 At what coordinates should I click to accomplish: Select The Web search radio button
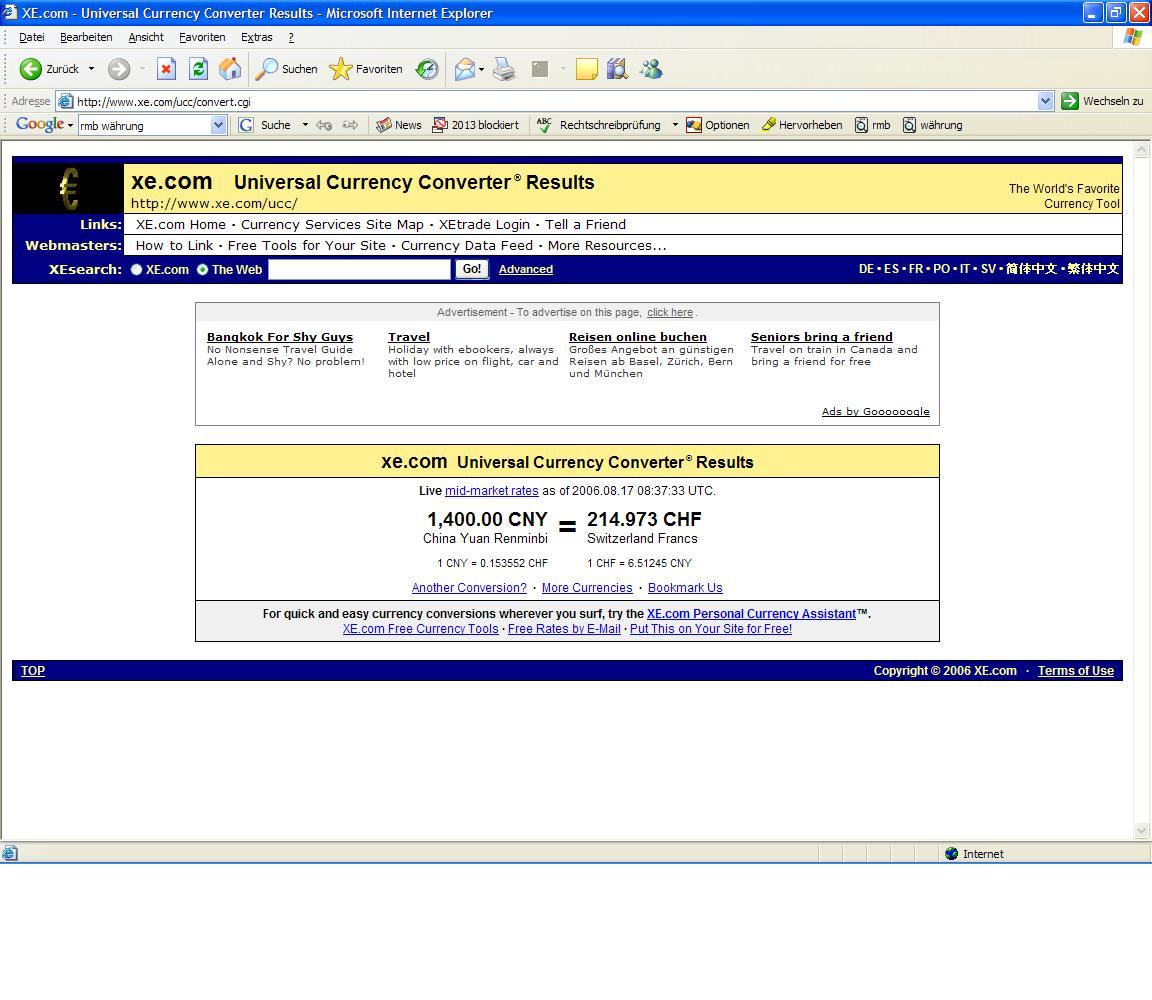(x=202, y=270)
